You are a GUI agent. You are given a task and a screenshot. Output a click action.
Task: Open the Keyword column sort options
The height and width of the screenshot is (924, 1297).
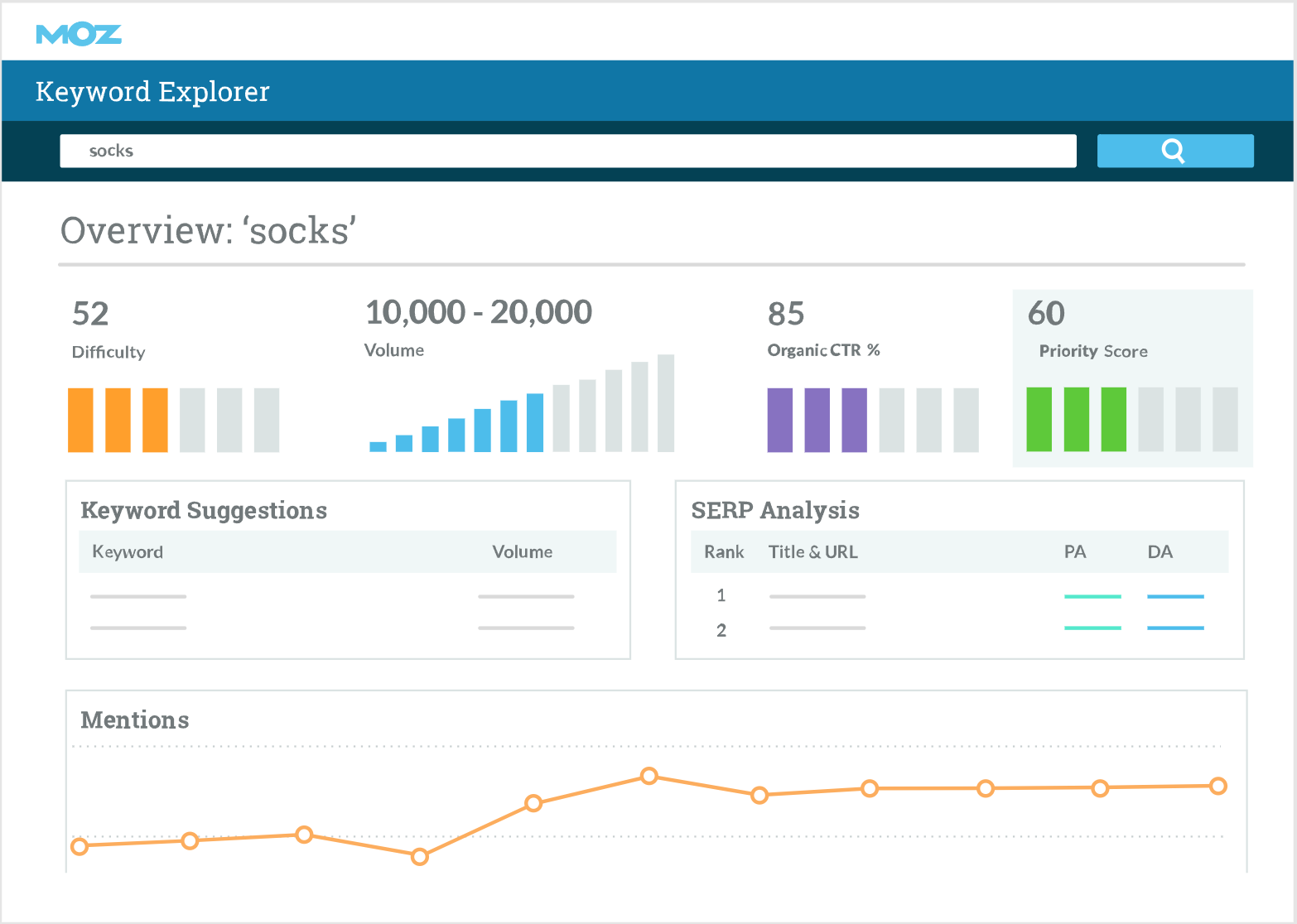click(127, 551)
